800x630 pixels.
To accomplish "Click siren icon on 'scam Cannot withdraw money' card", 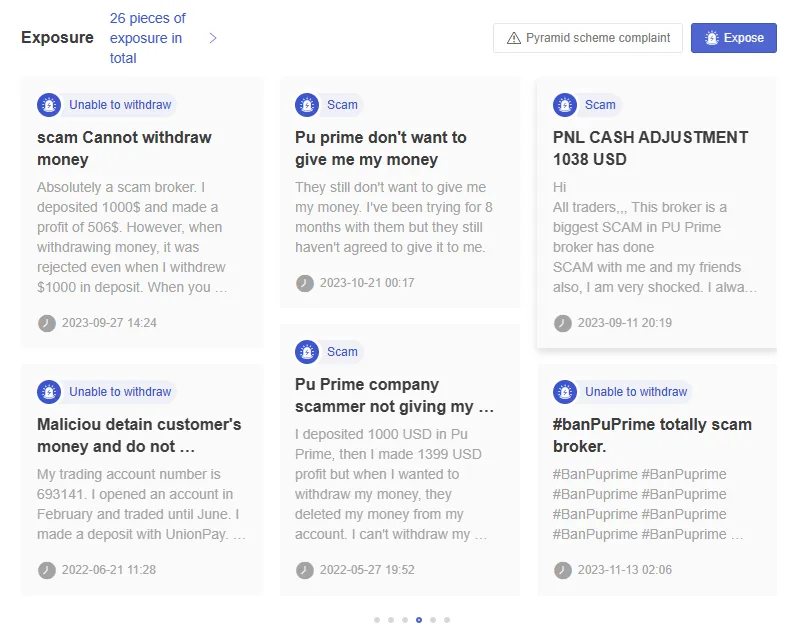I will (49, 105).
